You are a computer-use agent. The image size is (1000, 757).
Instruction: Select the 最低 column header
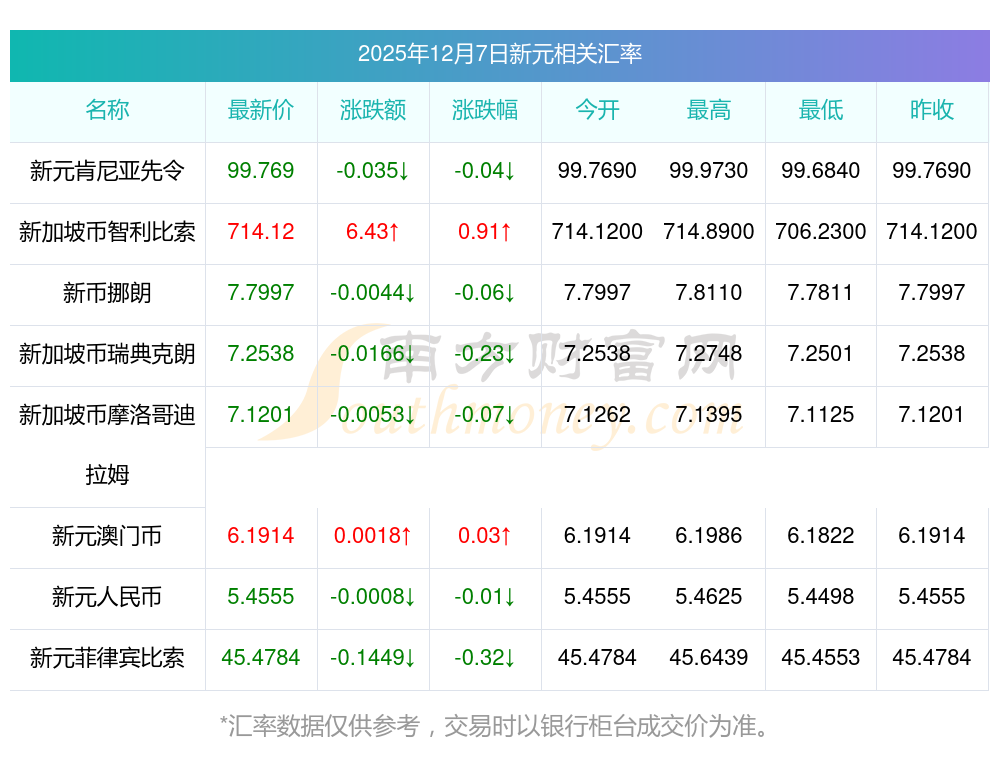point(821,110)
